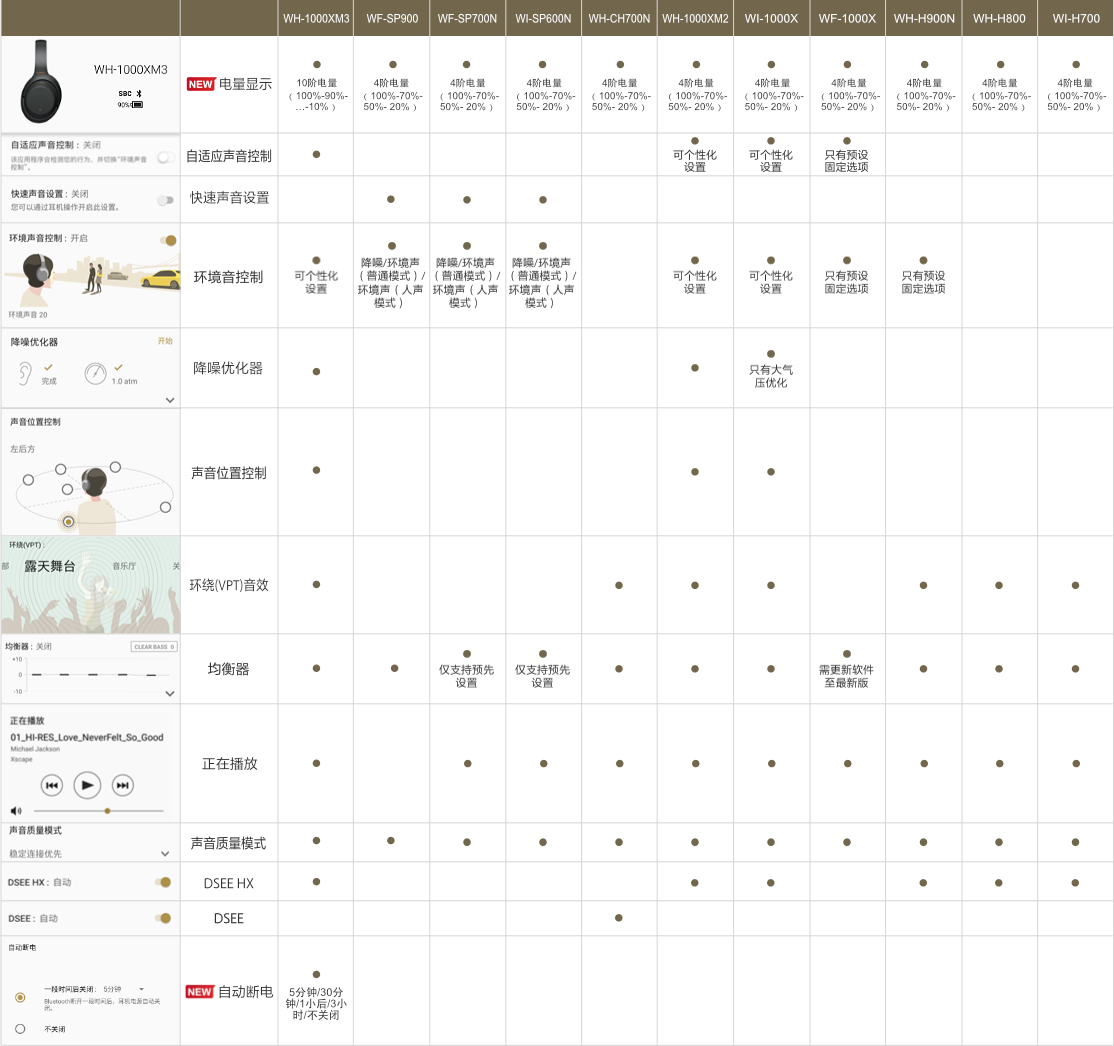1114x1046 pixels.
Task: Click the WH-CH700N column header
Action: pyautogui.click(x=620, y=18)
